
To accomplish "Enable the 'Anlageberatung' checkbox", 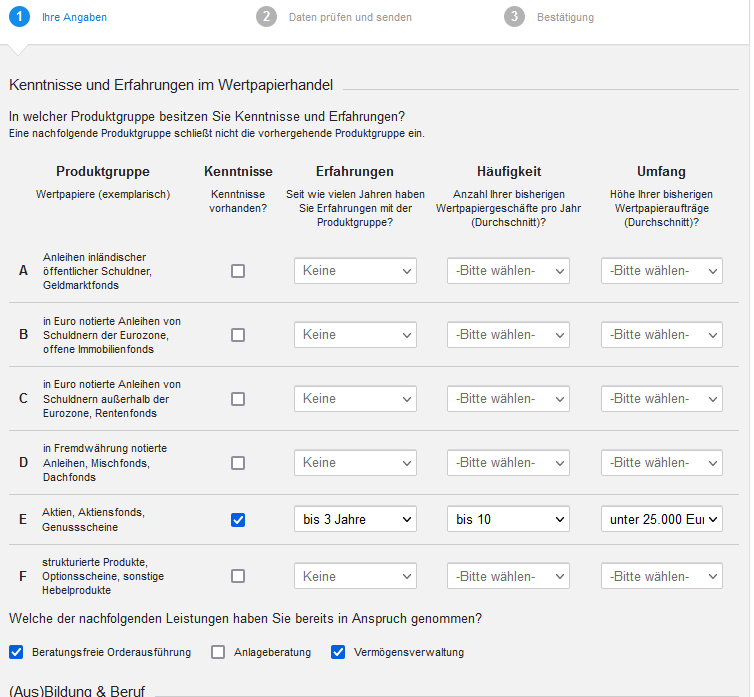I will pos(218,652).
